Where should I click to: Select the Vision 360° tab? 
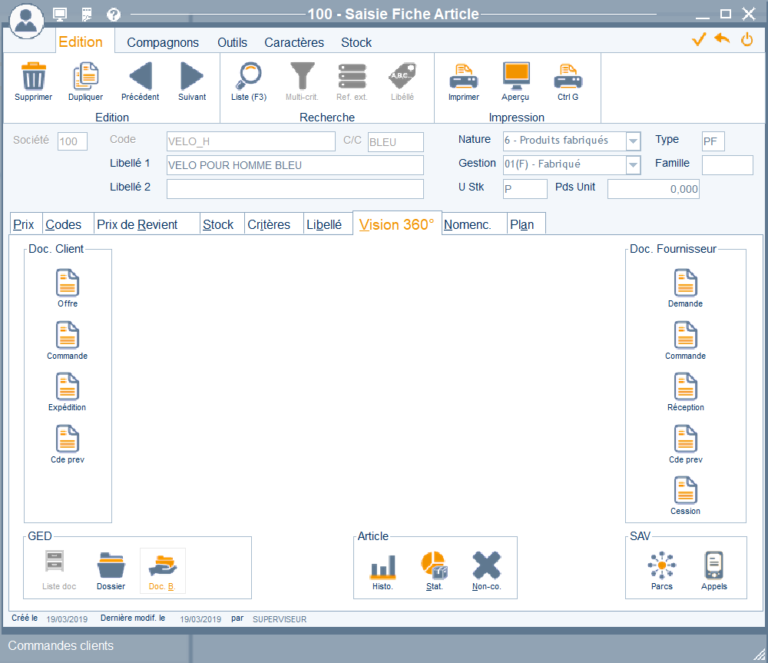397,224
